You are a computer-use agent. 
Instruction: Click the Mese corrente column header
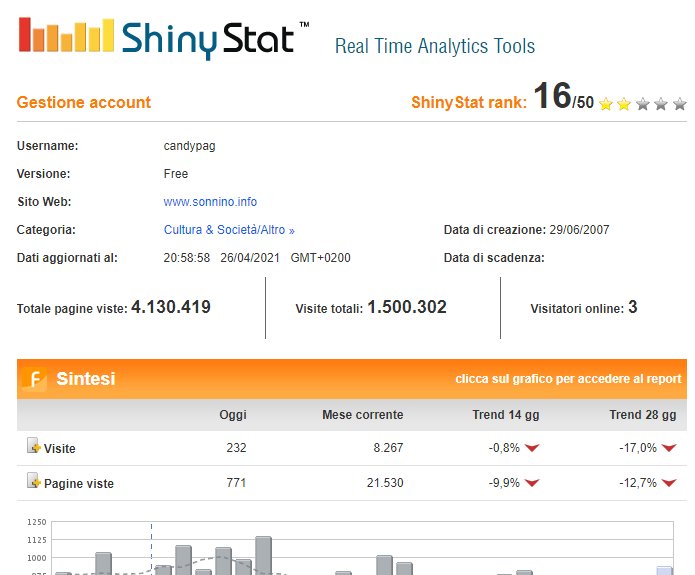363,415
